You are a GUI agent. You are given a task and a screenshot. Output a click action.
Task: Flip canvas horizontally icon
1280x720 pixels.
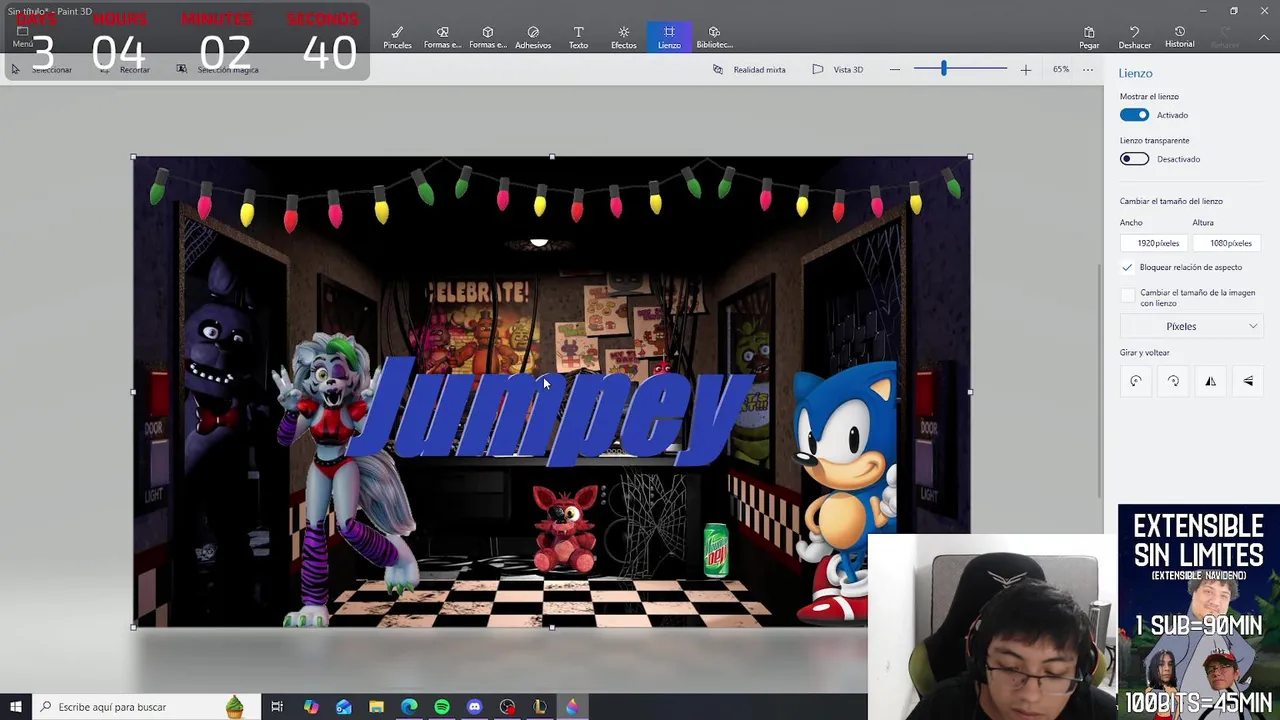(x=1210, y=381)
